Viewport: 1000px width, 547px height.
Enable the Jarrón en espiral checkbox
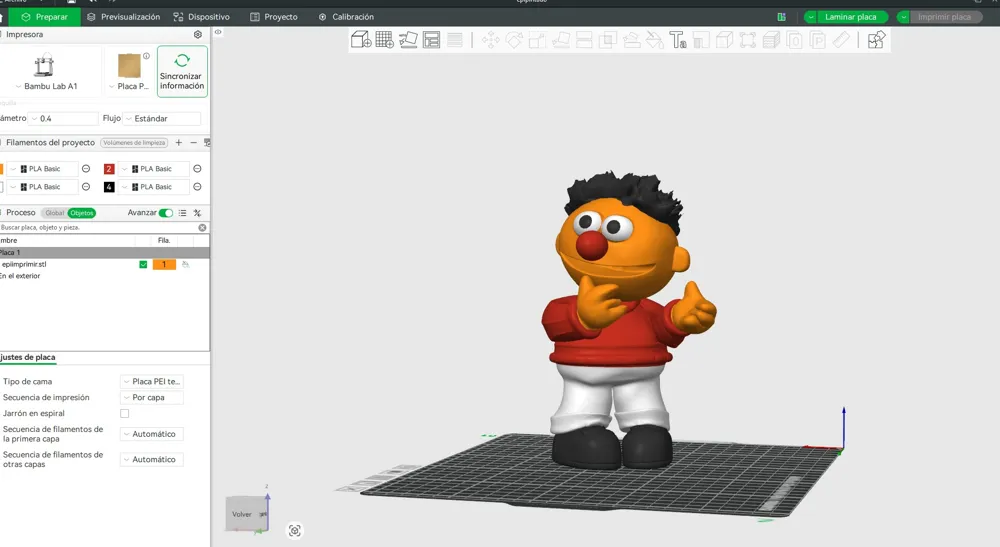point(124,414)
